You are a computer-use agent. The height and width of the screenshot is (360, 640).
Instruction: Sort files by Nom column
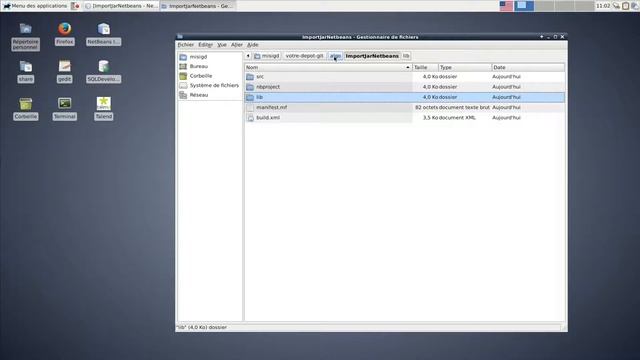(328, 67)
